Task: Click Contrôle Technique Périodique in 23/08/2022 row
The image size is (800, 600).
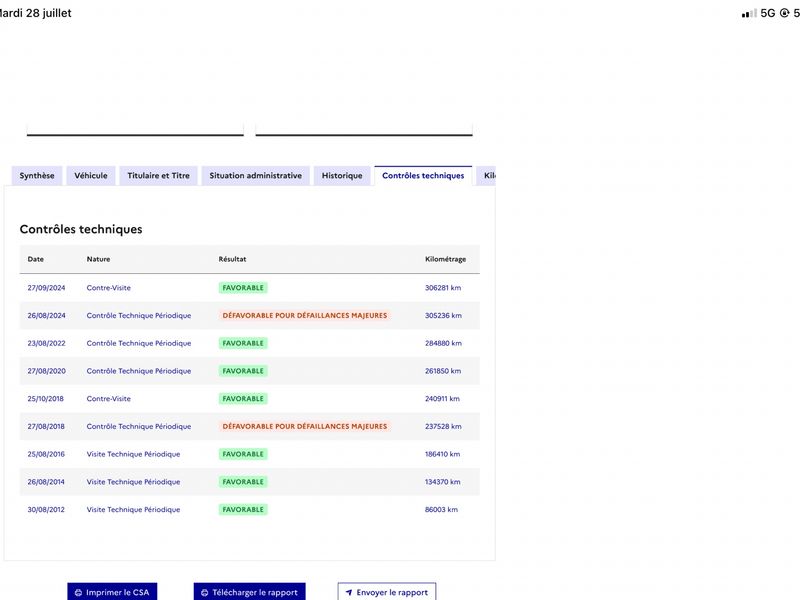Action: [x=139, y=343]
